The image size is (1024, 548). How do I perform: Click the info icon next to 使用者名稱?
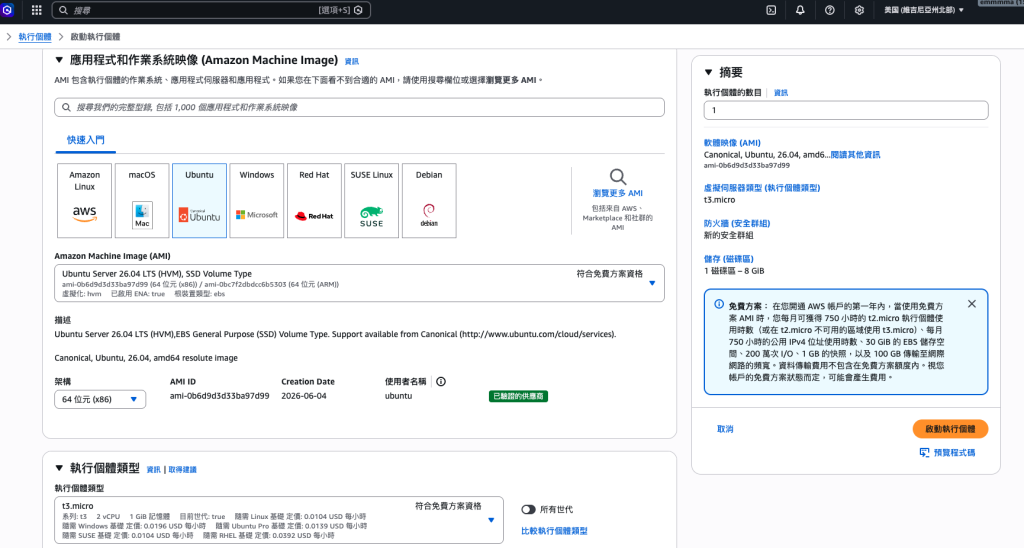click(441, 381)
